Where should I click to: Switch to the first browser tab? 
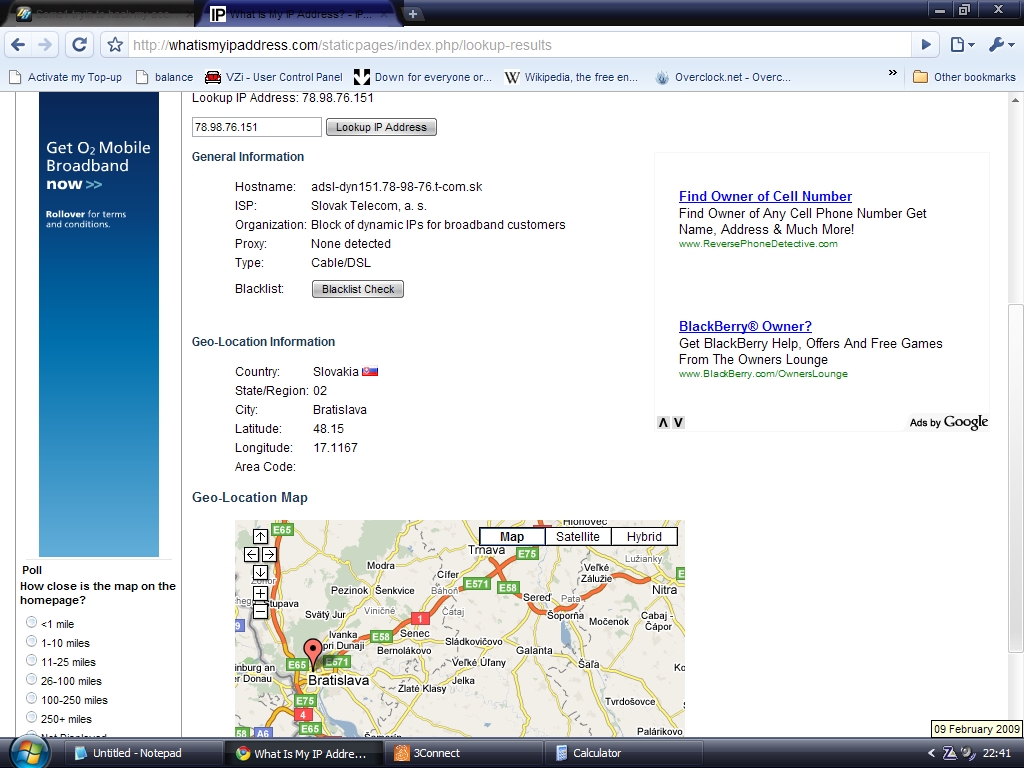coord(101,14)
